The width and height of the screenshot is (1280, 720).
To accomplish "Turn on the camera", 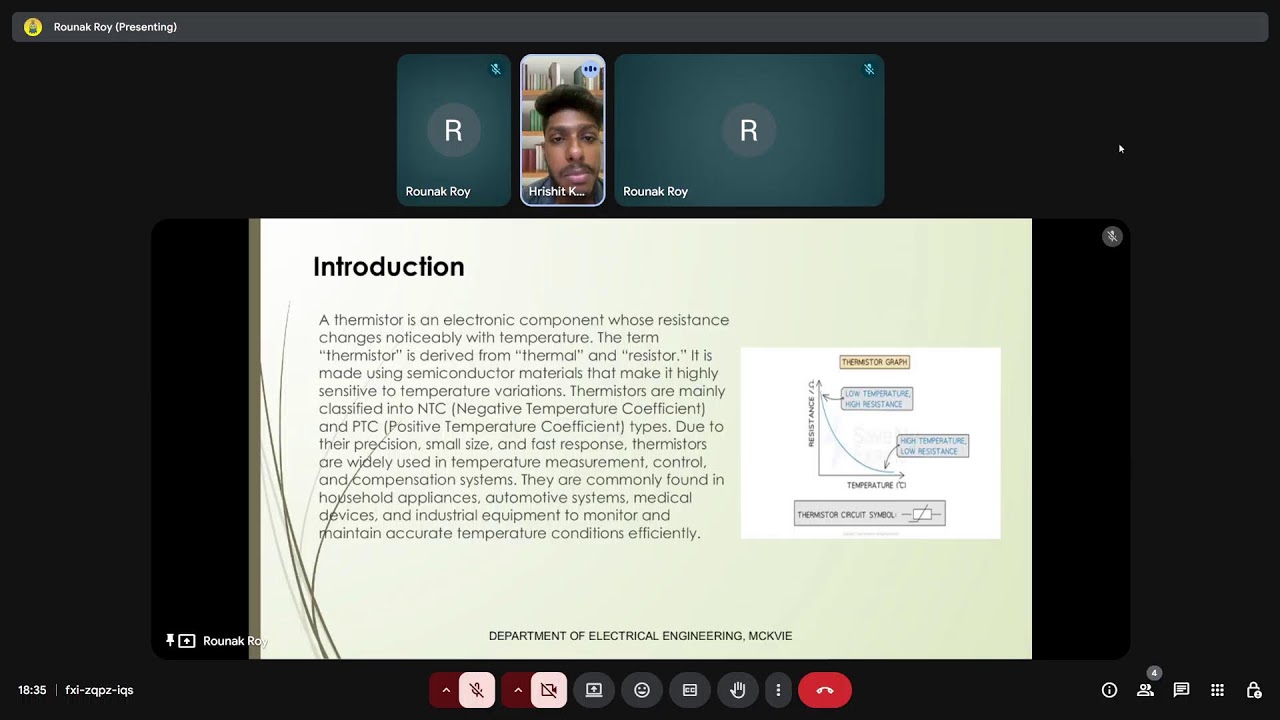I will (549, 690).
